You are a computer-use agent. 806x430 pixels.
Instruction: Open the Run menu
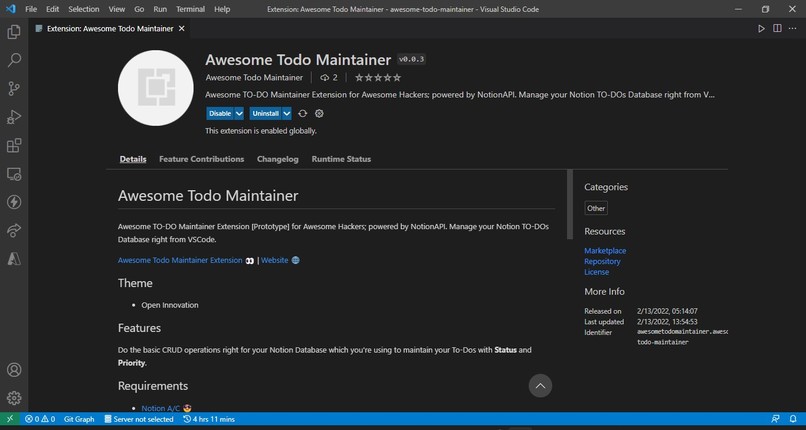point(160,9)
